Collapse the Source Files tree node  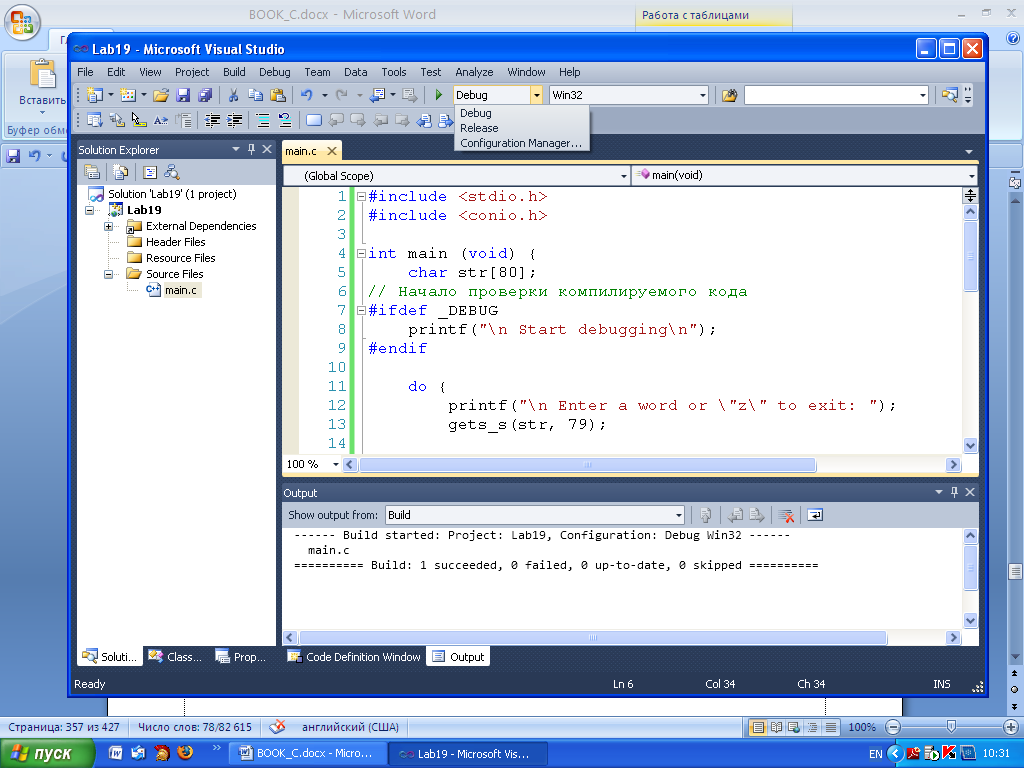coord(108,274)
